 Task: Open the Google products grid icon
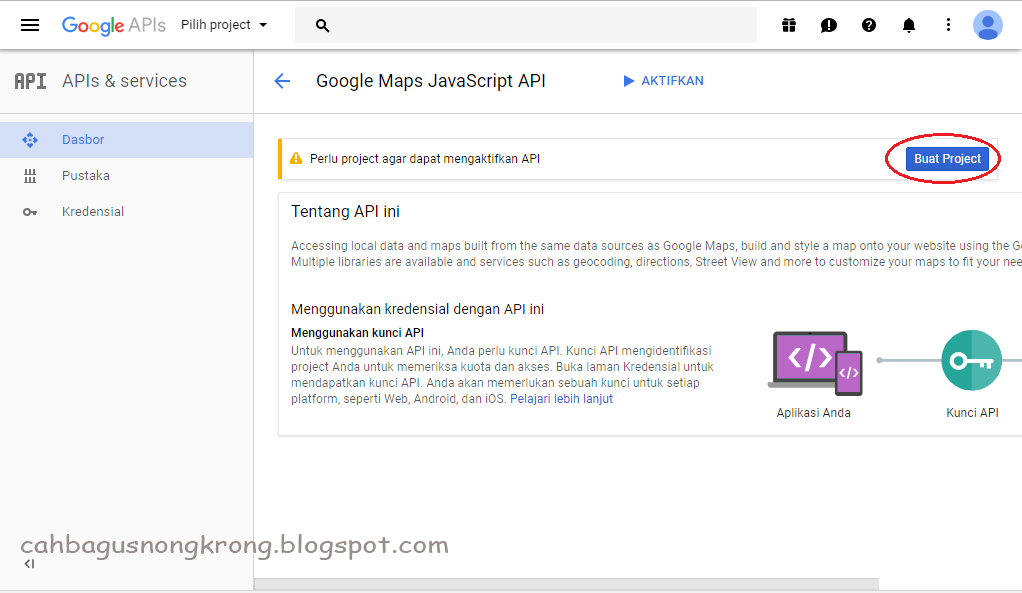(x=789, y=25)
